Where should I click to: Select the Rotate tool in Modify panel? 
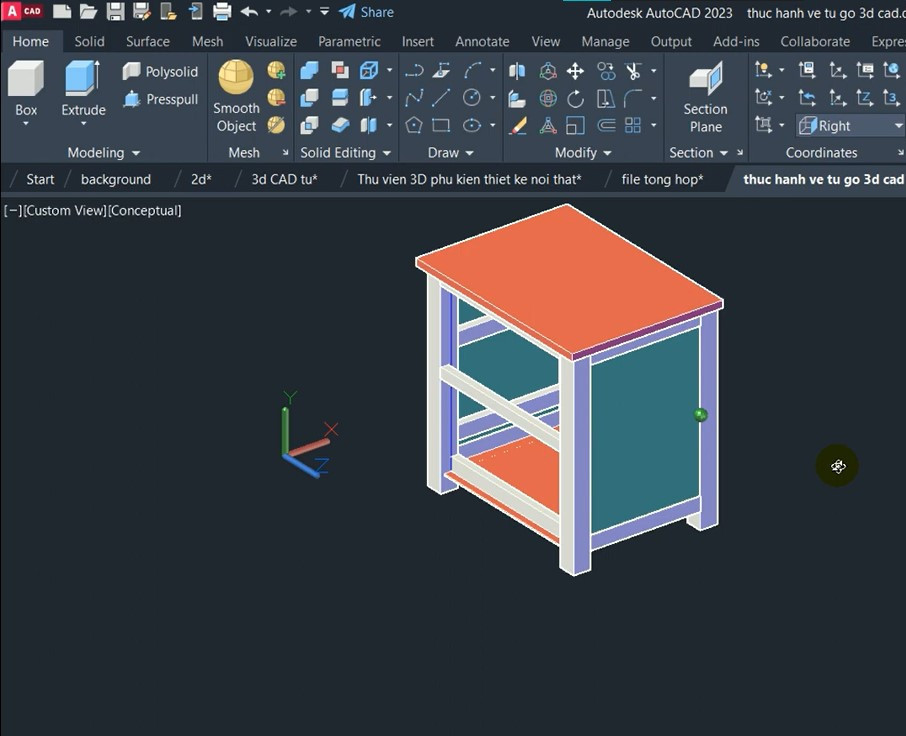(575, 97)
